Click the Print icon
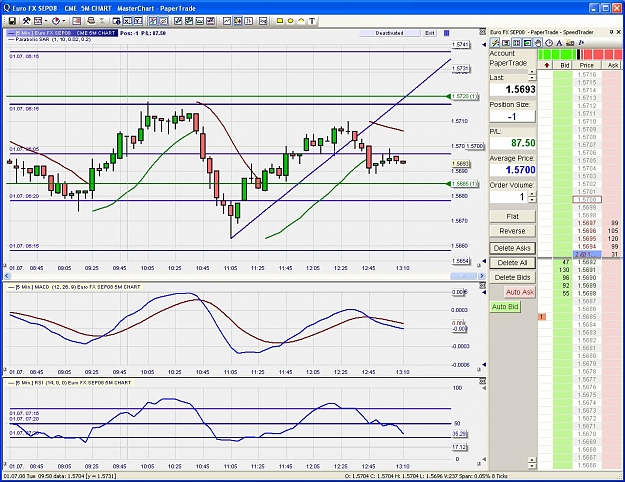Screen dimensions: 625x482 91,21
